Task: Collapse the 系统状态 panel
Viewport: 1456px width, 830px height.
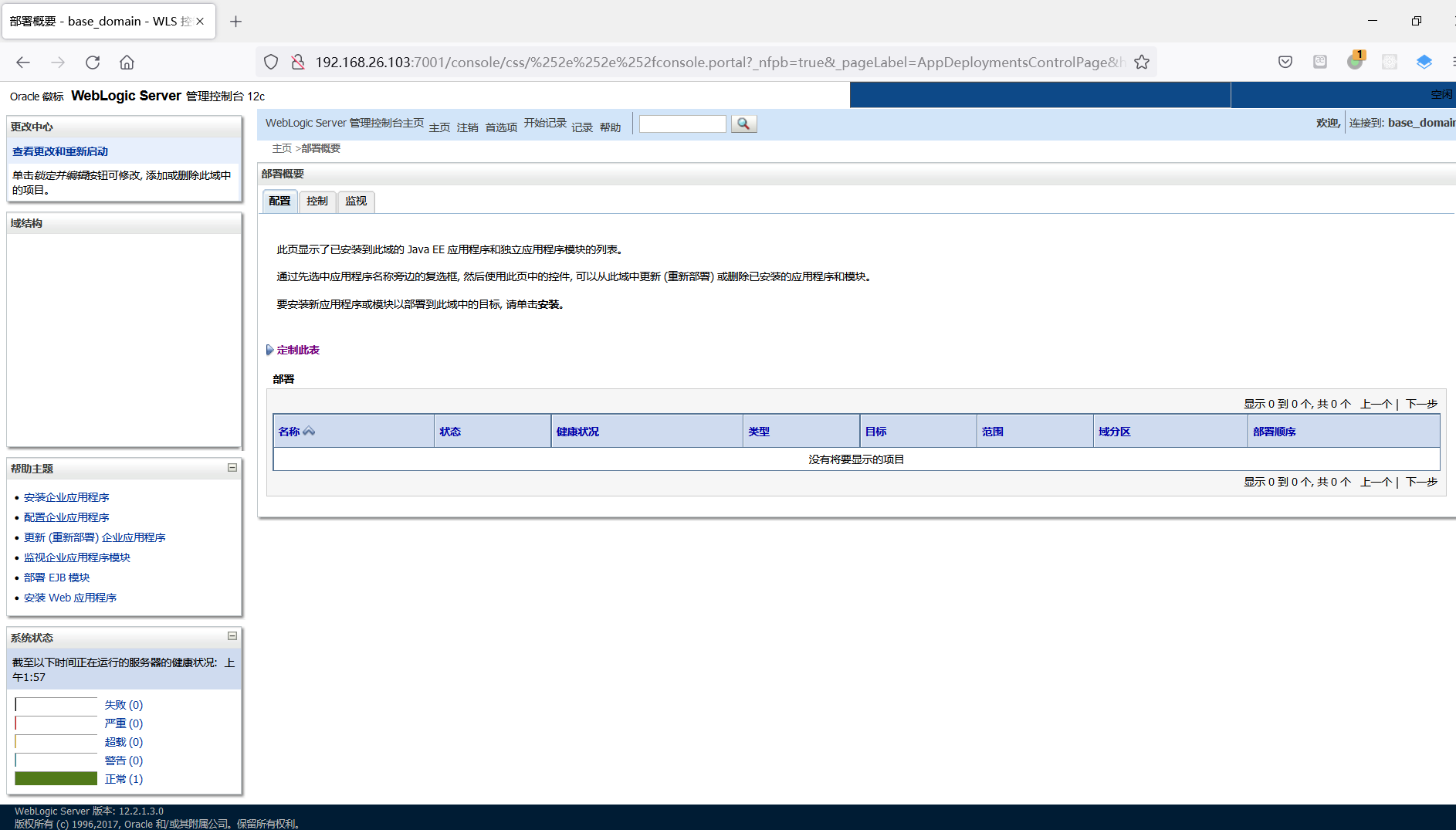Action: tap(232, 636)
